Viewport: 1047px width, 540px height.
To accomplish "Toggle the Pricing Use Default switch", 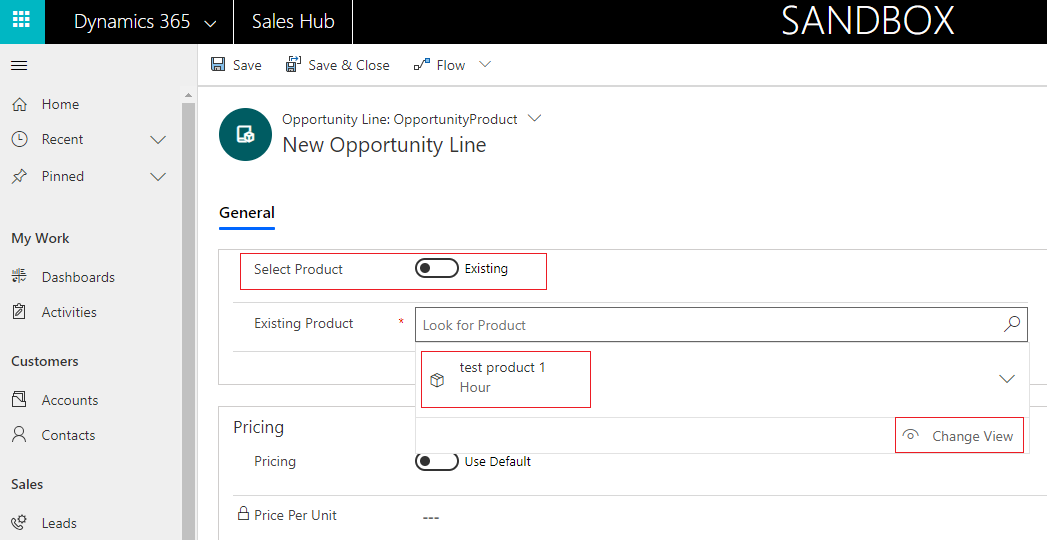I will pos(437,462).
